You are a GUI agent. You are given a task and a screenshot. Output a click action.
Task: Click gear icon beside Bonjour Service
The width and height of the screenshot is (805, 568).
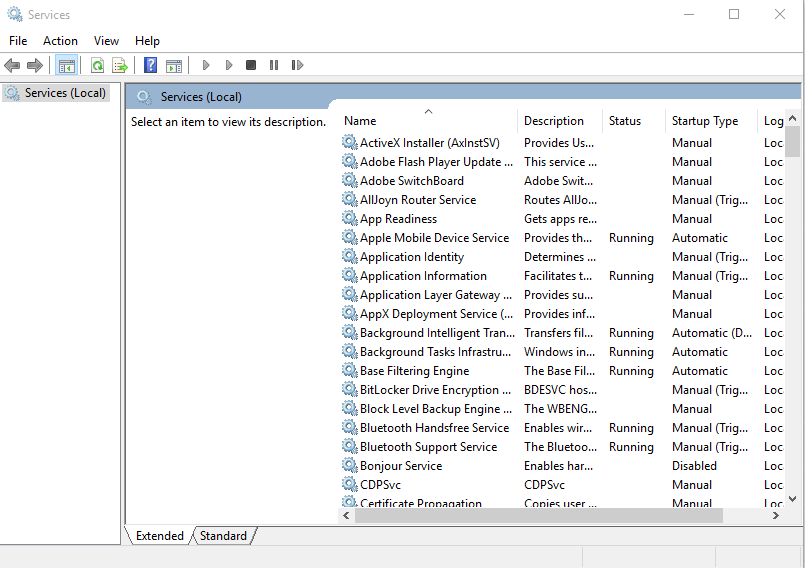click(x=350, y=465)
